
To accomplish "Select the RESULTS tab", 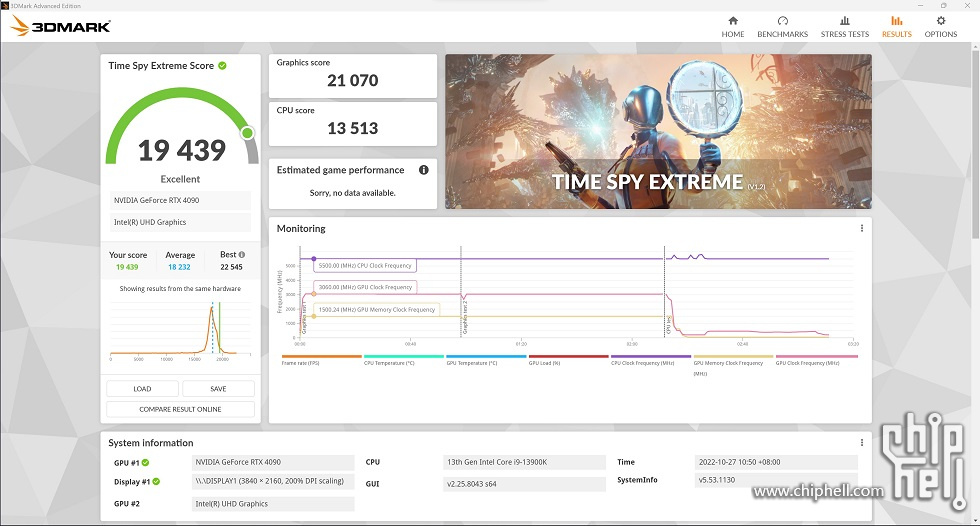I will click(x=896, y=27).
